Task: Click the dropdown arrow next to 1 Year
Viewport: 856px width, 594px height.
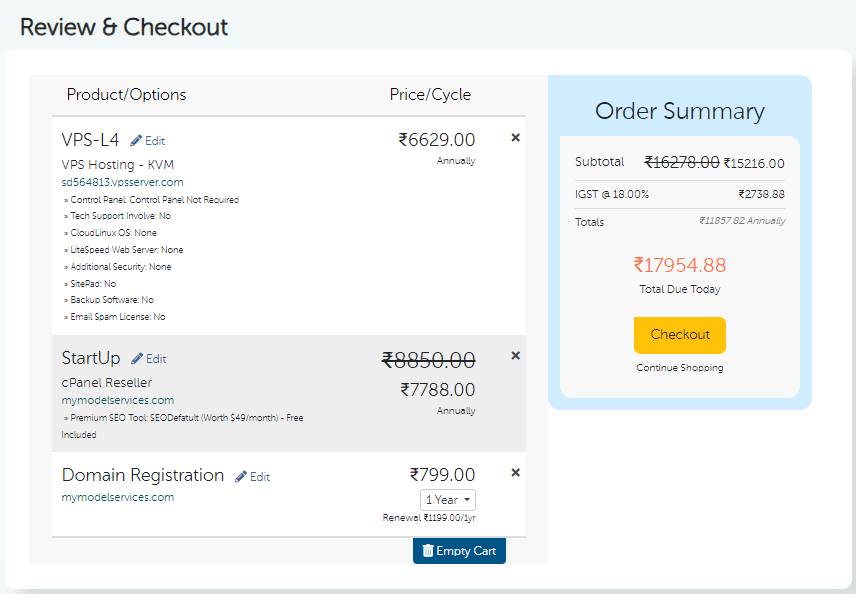Action: point(466,500)
